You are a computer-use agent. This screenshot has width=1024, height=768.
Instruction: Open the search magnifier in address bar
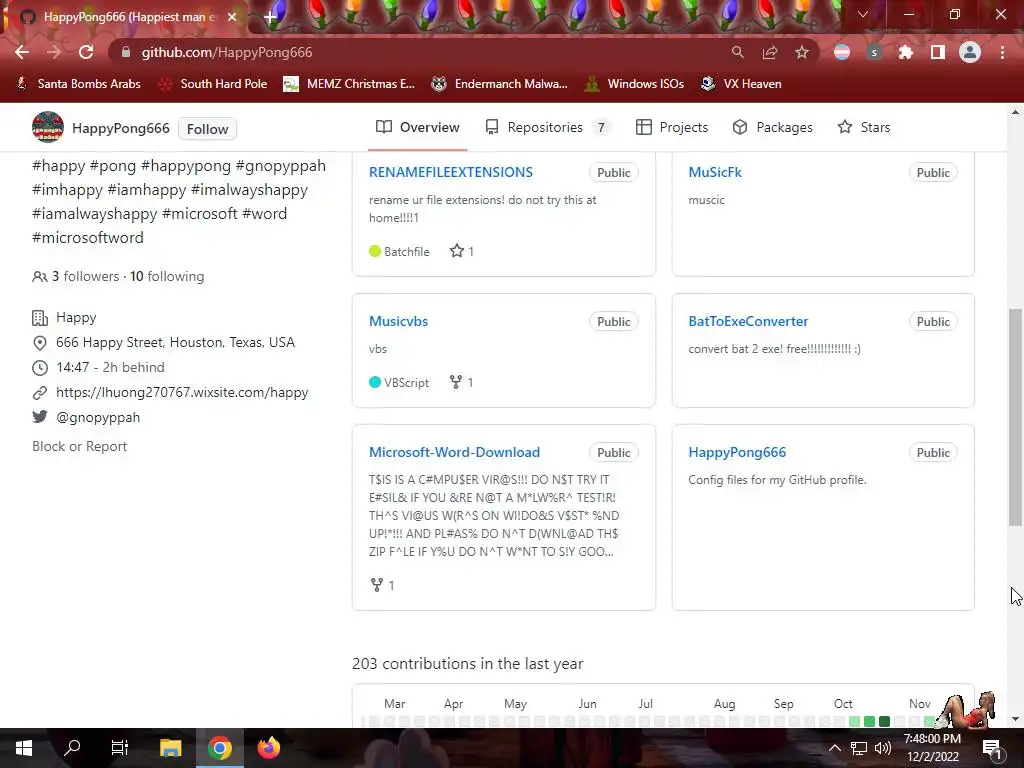[737, 52]
